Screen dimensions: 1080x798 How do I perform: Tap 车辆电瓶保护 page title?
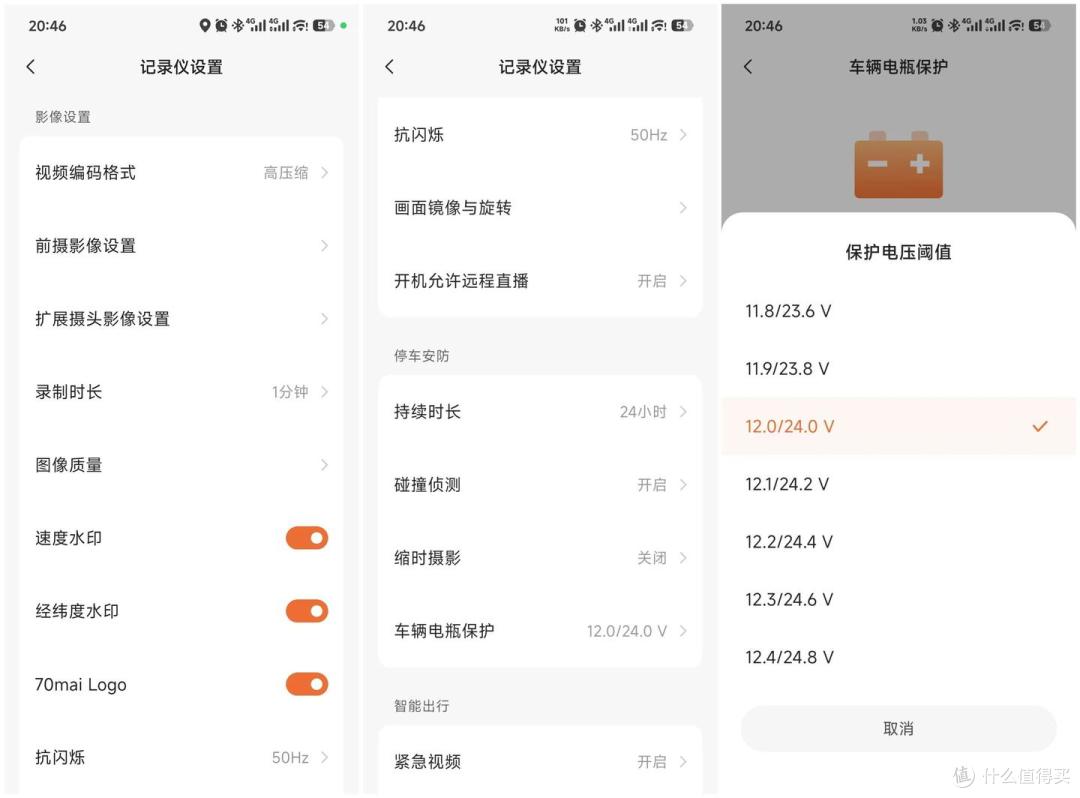pos(898,67)
